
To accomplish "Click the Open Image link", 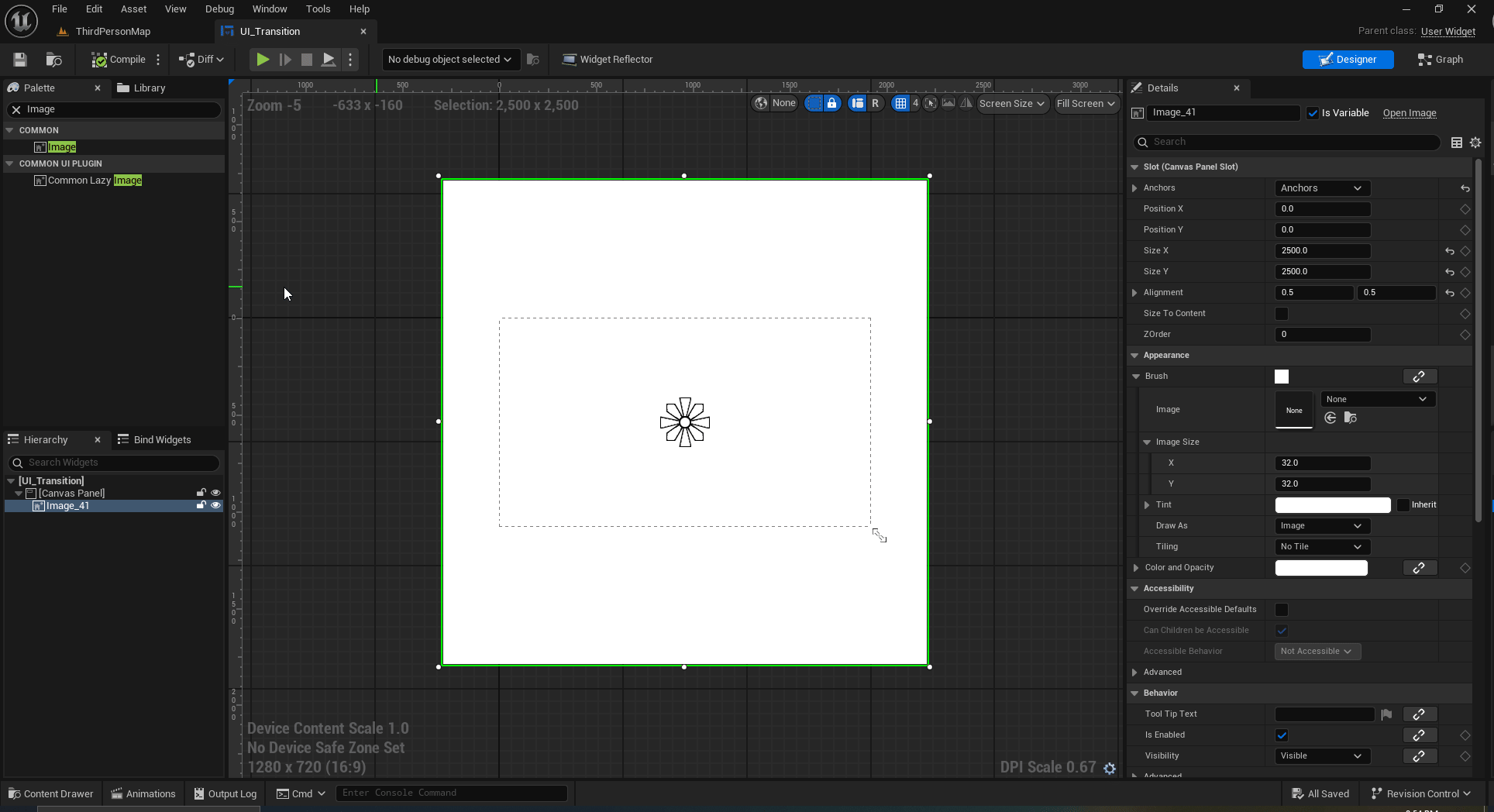I will 1410,113.
